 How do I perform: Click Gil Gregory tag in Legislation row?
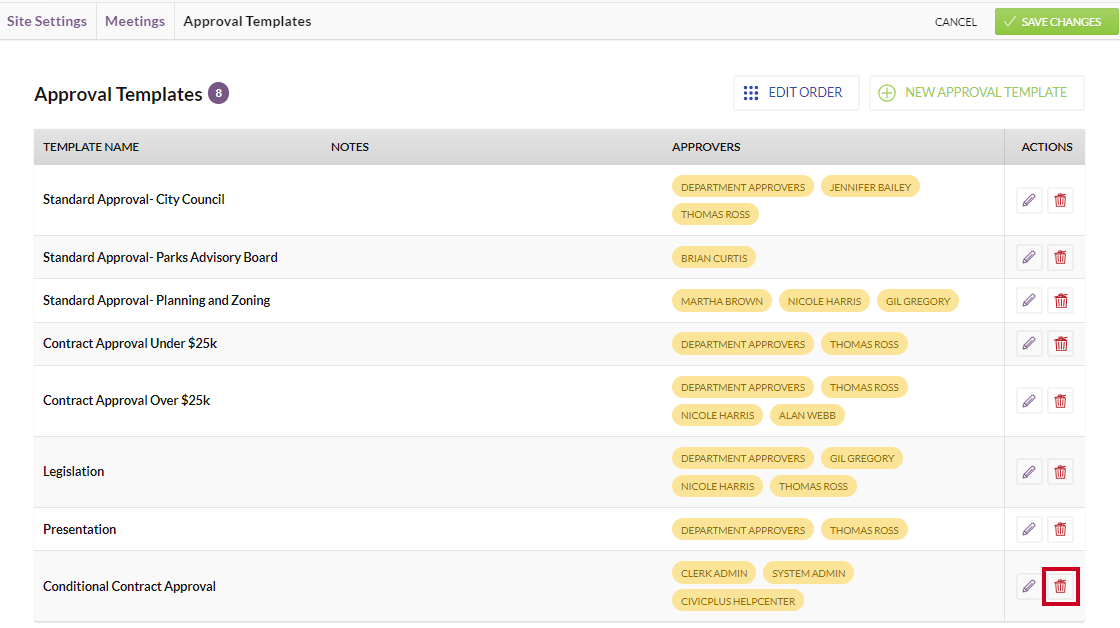coord(861,459)
